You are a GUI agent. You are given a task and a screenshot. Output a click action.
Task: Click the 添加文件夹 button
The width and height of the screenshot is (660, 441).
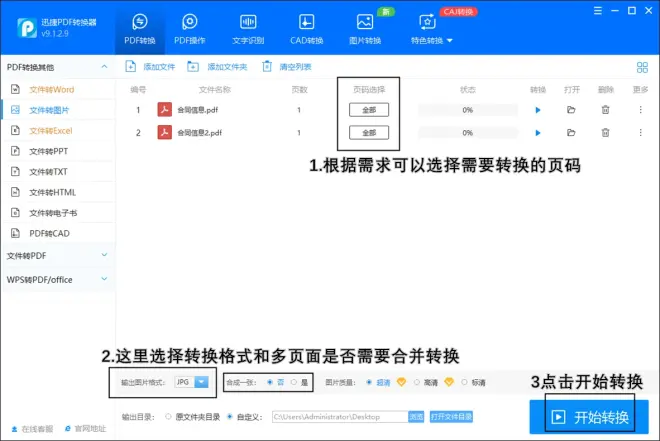pyautogui.click(x=217, y=66)
